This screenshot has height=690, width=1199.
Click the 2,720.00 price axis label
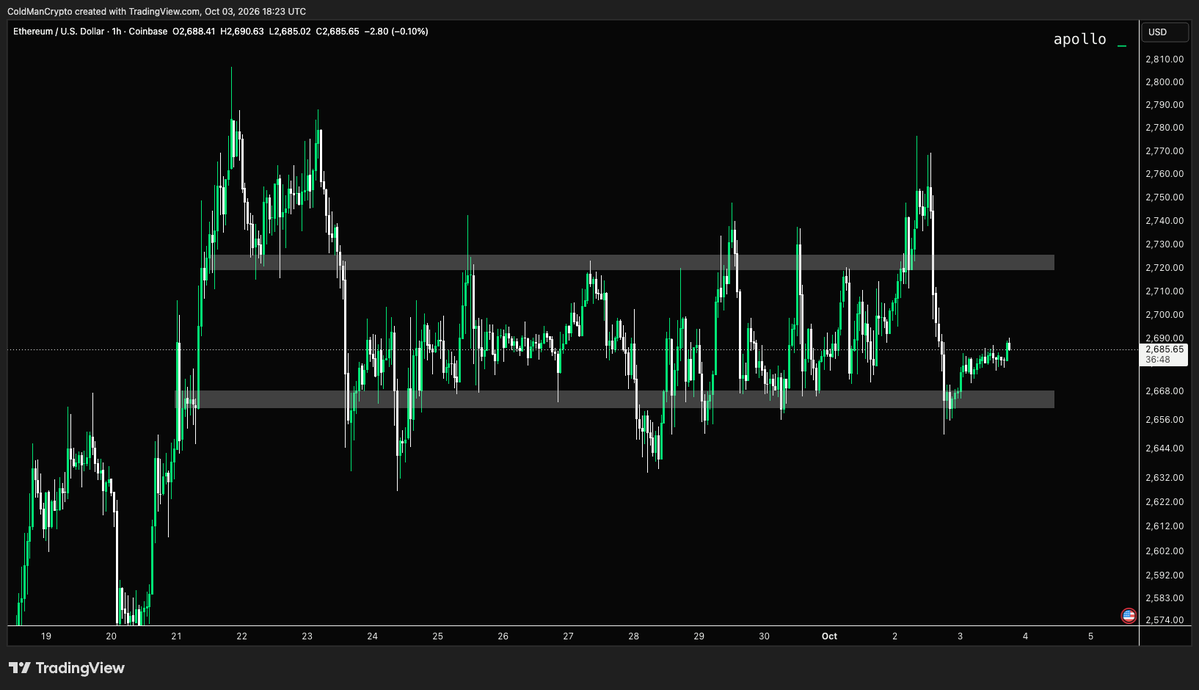pyautogui.click(x=1164, y=268)
